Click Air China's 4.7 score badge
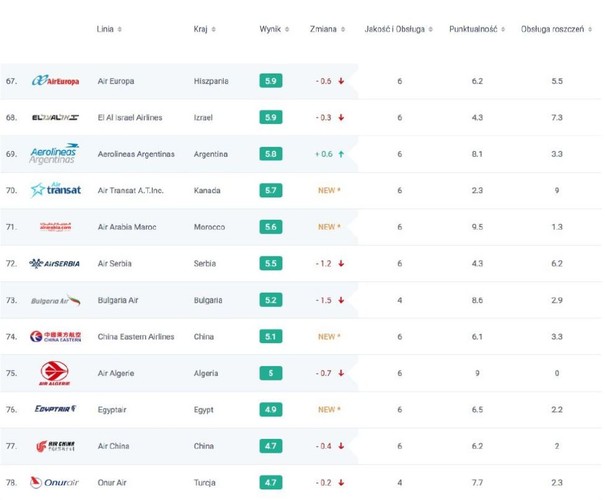 [271, 446]
